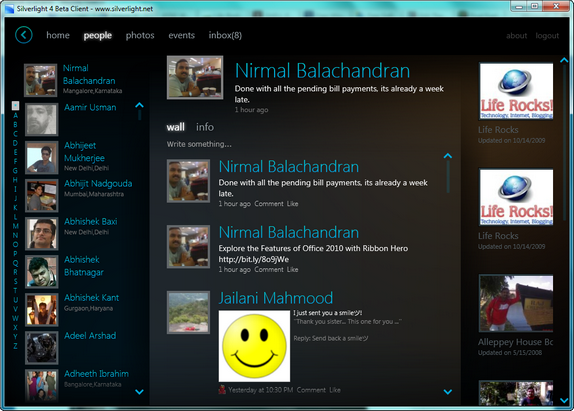Like Jailani Mahmood's smile post
574x411 pixels.
click(335, 390)
